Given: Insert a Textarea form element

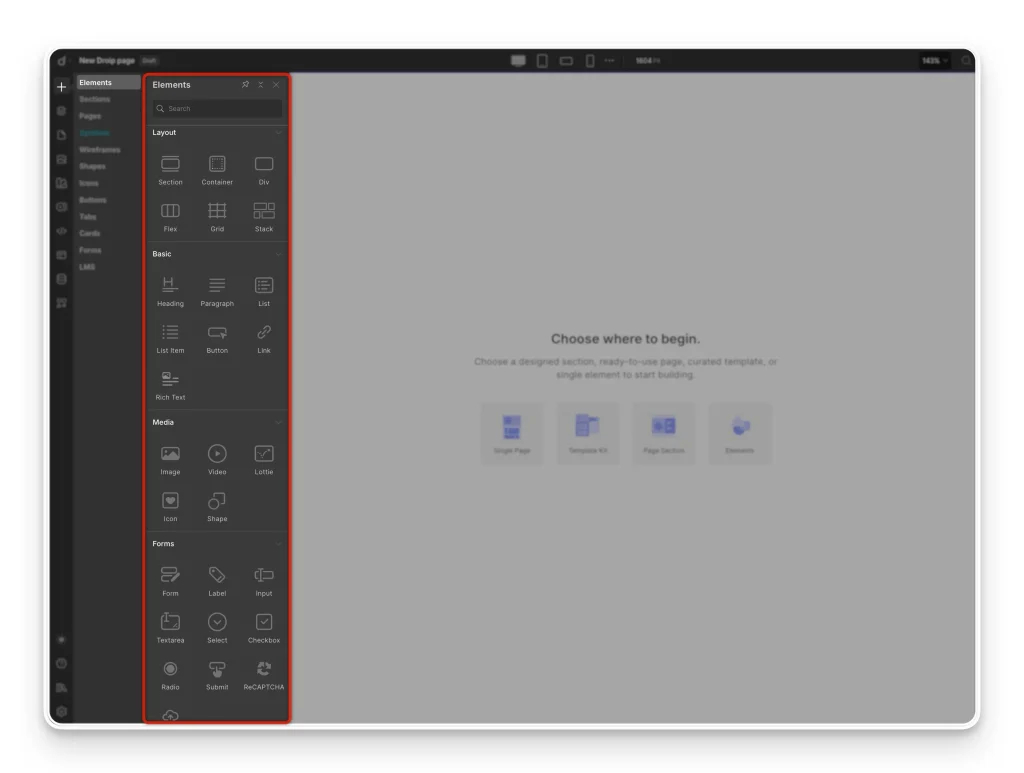Looking at the screenshot, I should click(x=170, y=629).
